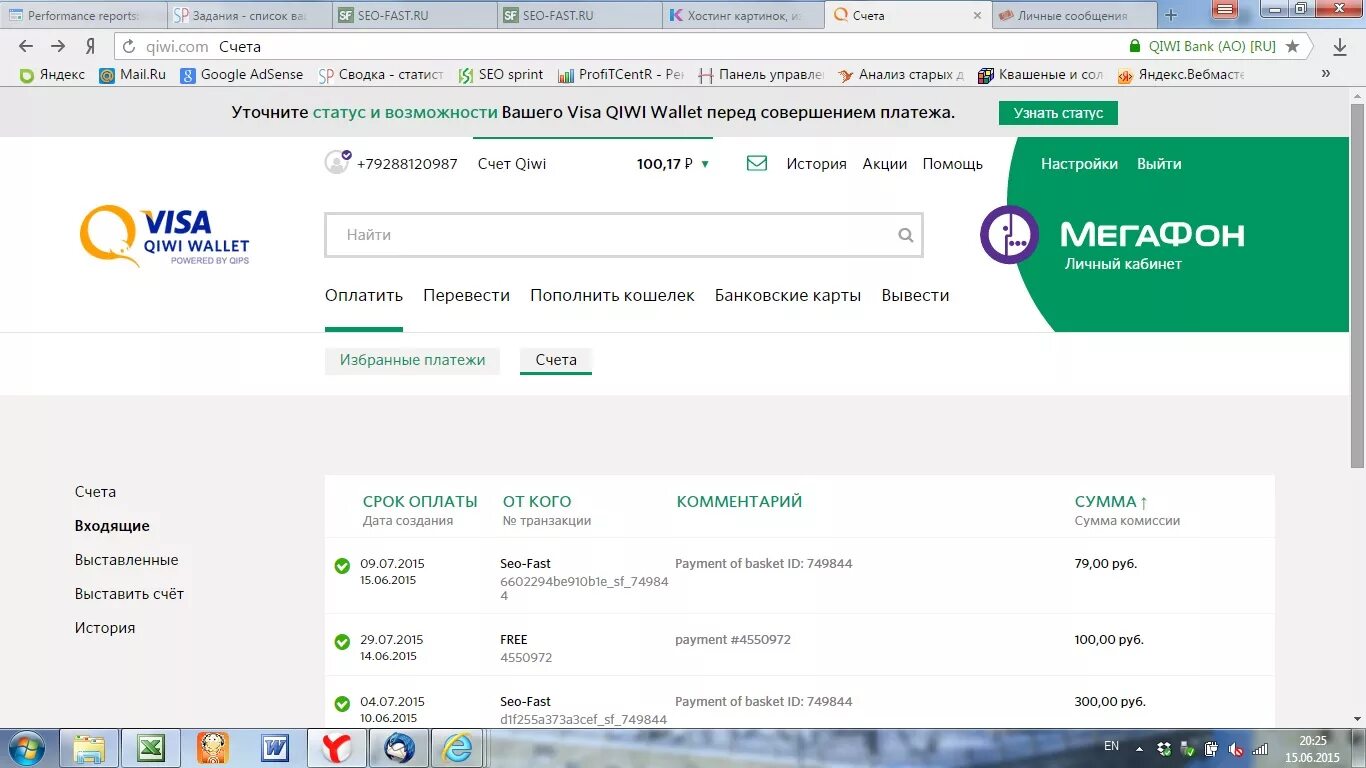
Task: Open the Оплатить menu section
Action: [x=364, y=295]
